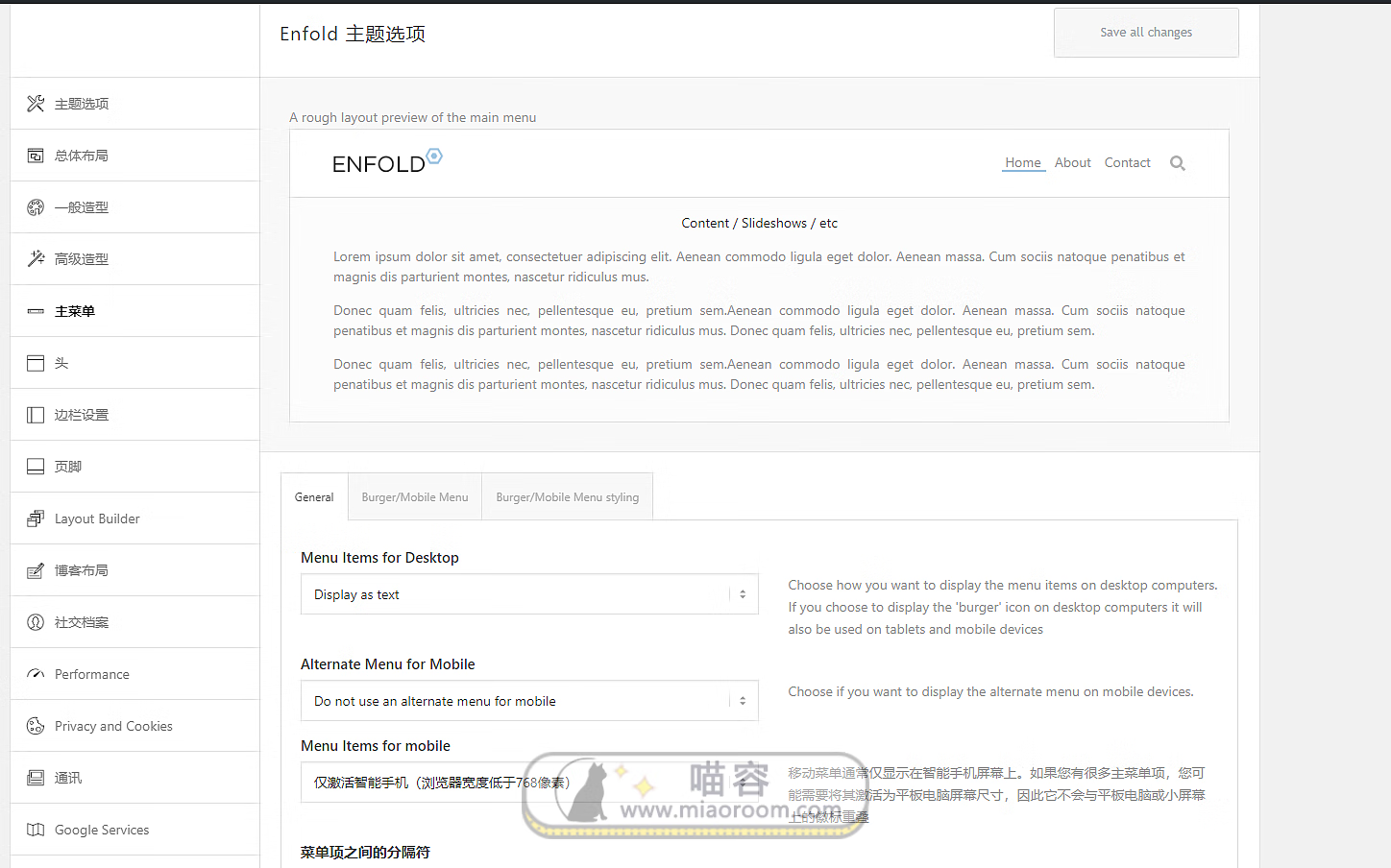Open Burger/Mobile Menu styling tab
Viewport: 1391px width, 868px height.
(x=568, y=497)
